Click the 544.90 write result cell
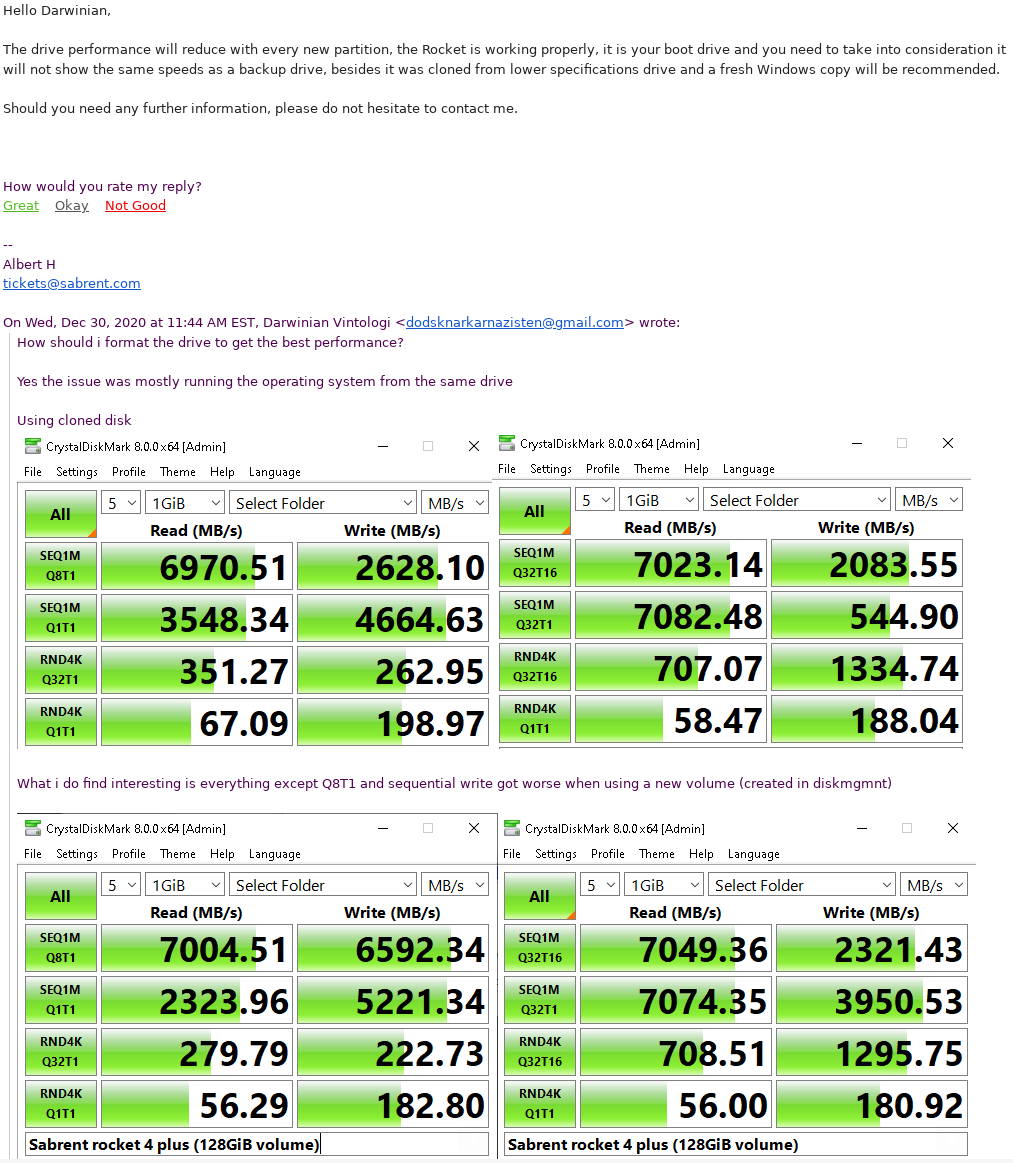This screenshot has height=1163, width=1013. click(x=867, y=615)
